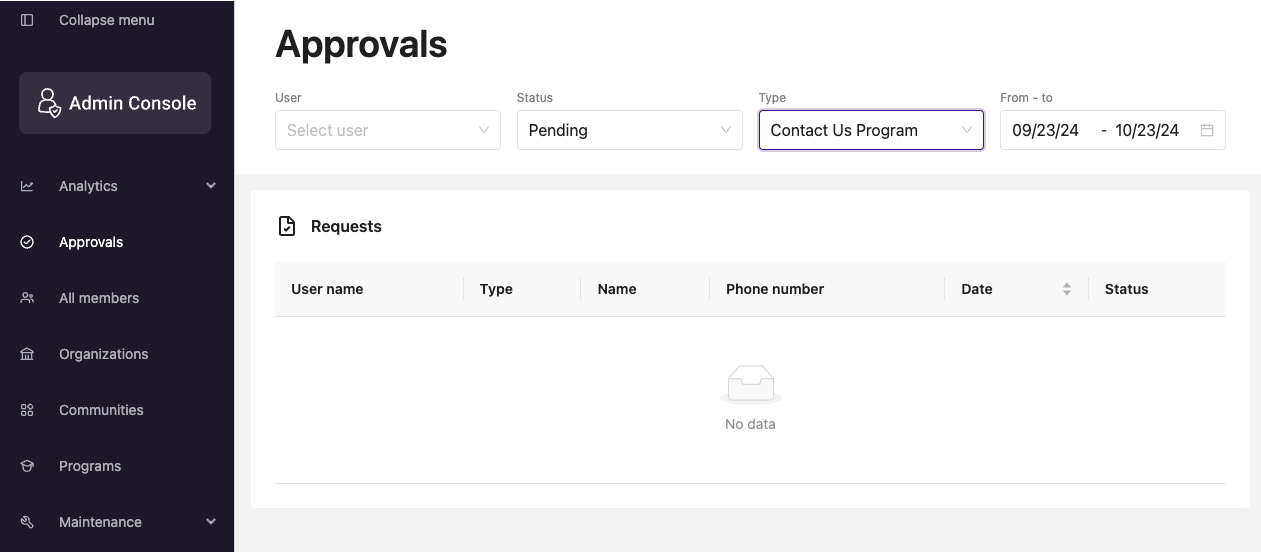Open the calendar icon in date range
This screenshot has width=1261, height=552.
tap(1207, 130)
